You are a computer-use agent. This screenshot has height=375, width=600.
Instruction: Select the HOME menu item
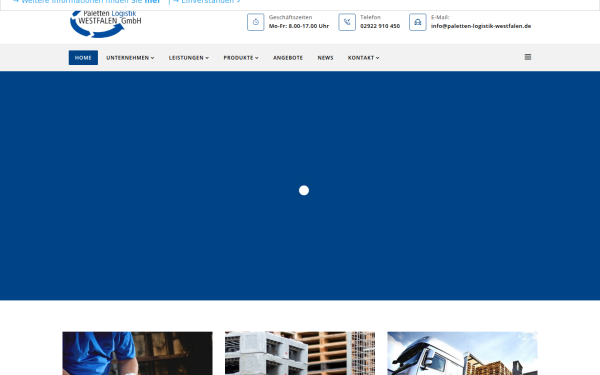[x=83, y=58]
